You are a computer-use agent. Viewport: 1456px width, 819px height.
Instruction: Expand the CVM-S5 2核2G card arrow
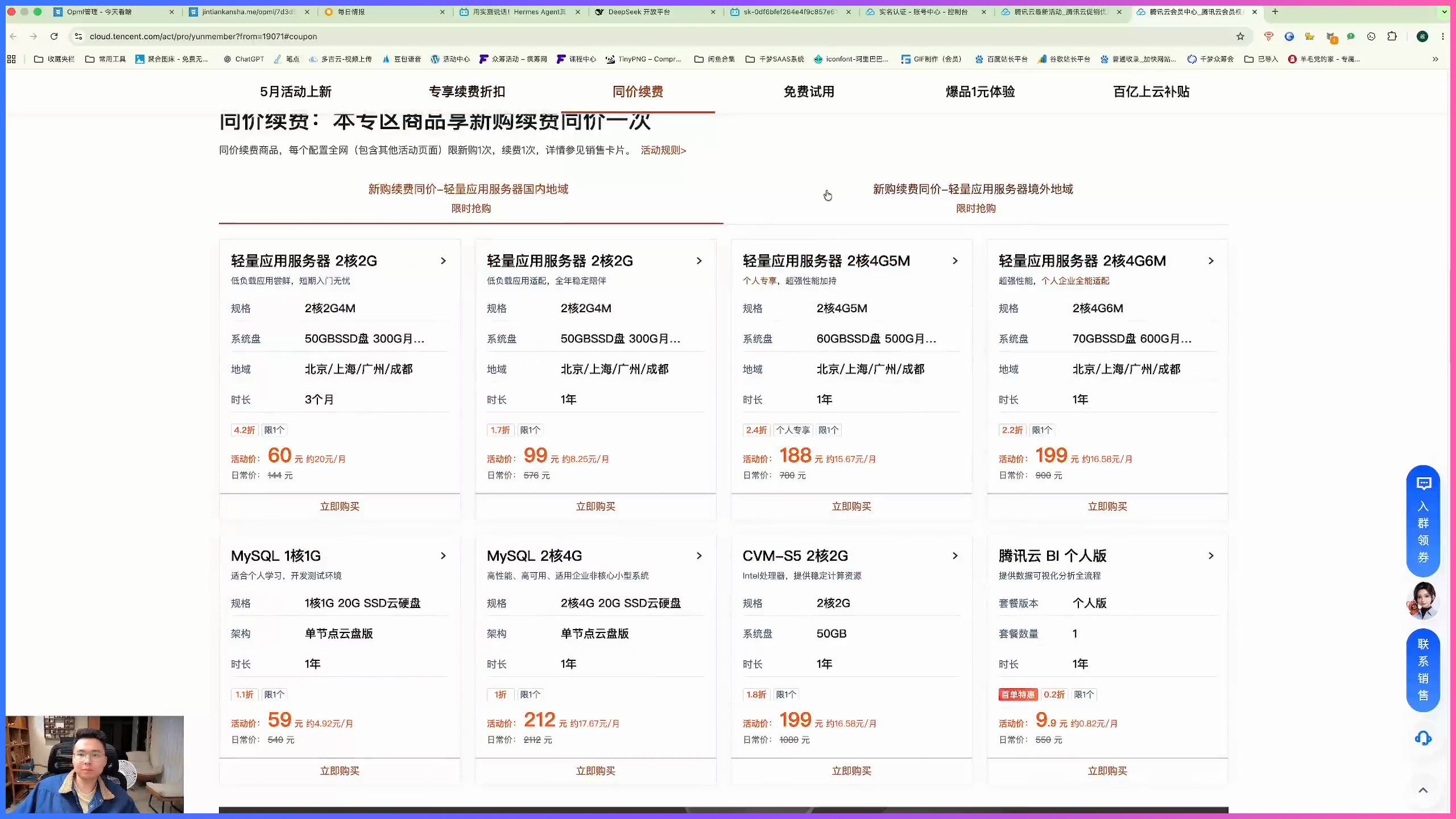click(x=955, y=556)
